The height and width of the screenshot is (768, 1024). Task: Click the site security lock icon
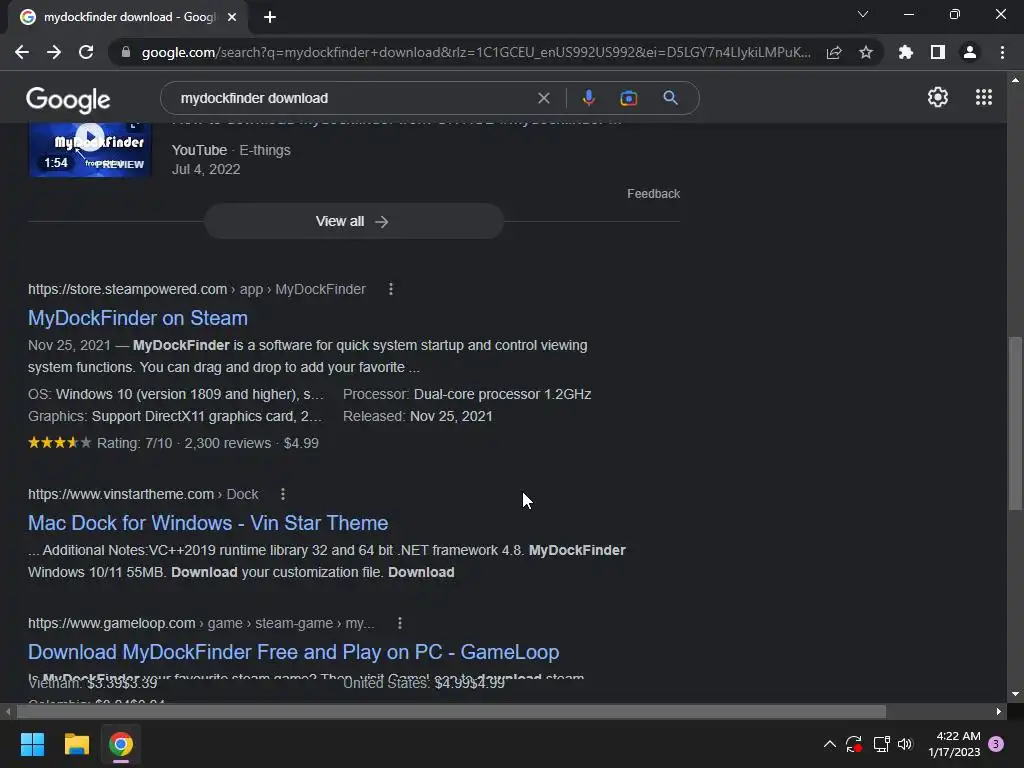(125, 52)
